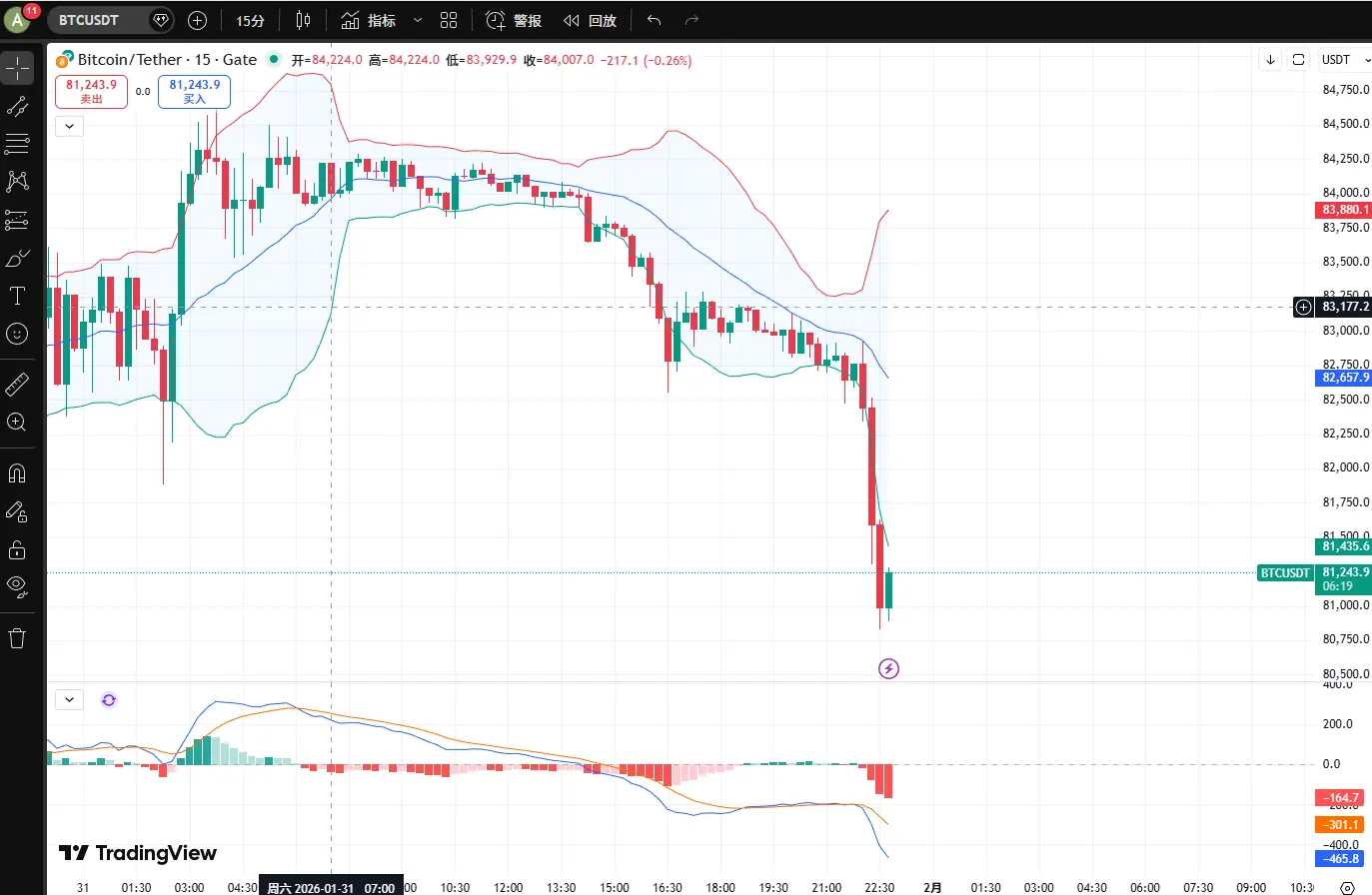The height and width of the screenshot is (895, 1372).
Task: Expand the indicators favorites dropdown arrow
Action: click(x=418, y=20)
